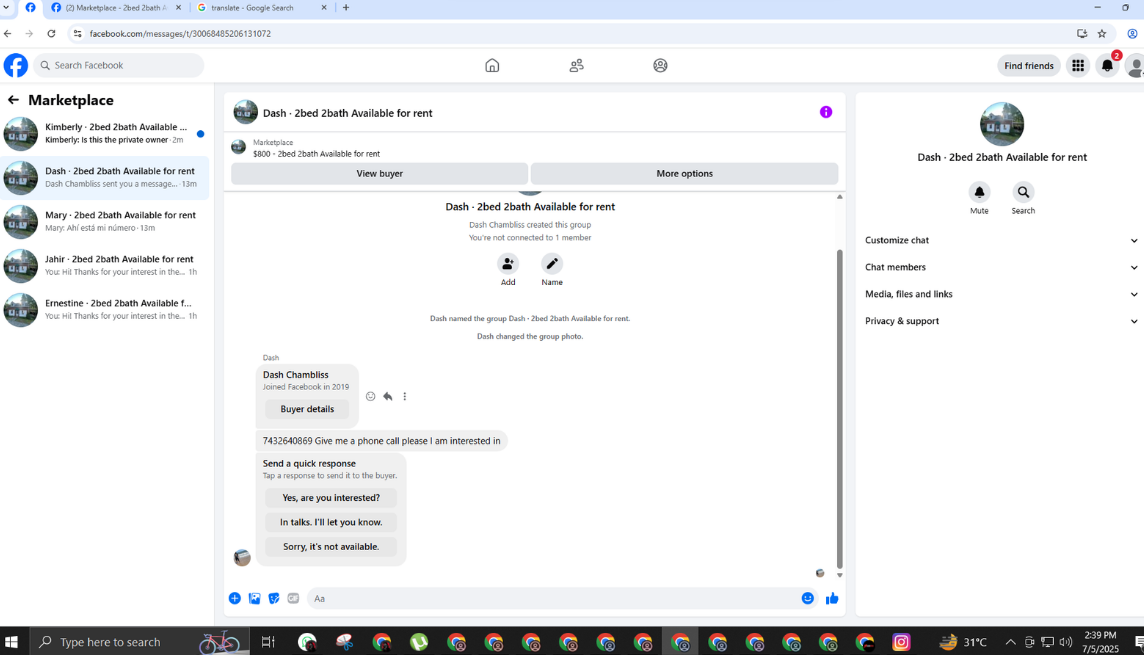Click the Name edit pencil icon
The height and width of the screenshot is (655, 1144).
(552, 263)
